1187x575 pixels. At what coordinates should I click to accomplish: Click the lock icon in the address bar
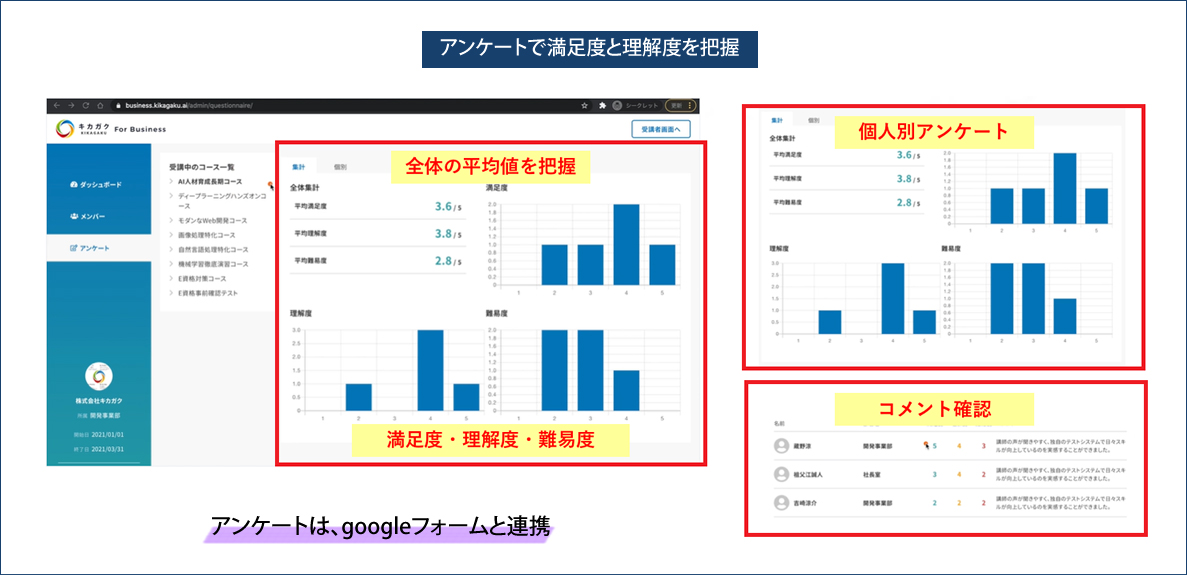click(x=118, y=106)
